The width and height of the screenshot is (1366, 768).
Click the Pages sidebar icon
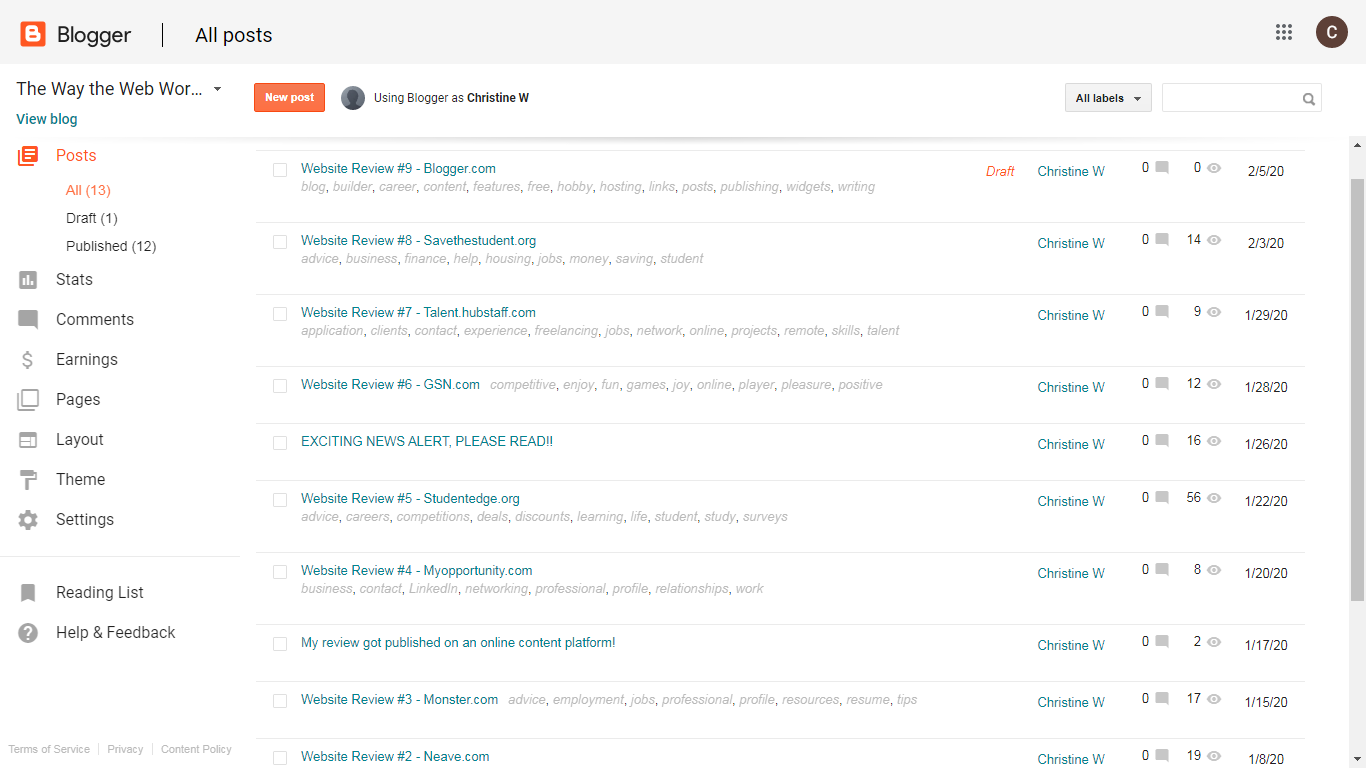[28, 400]
